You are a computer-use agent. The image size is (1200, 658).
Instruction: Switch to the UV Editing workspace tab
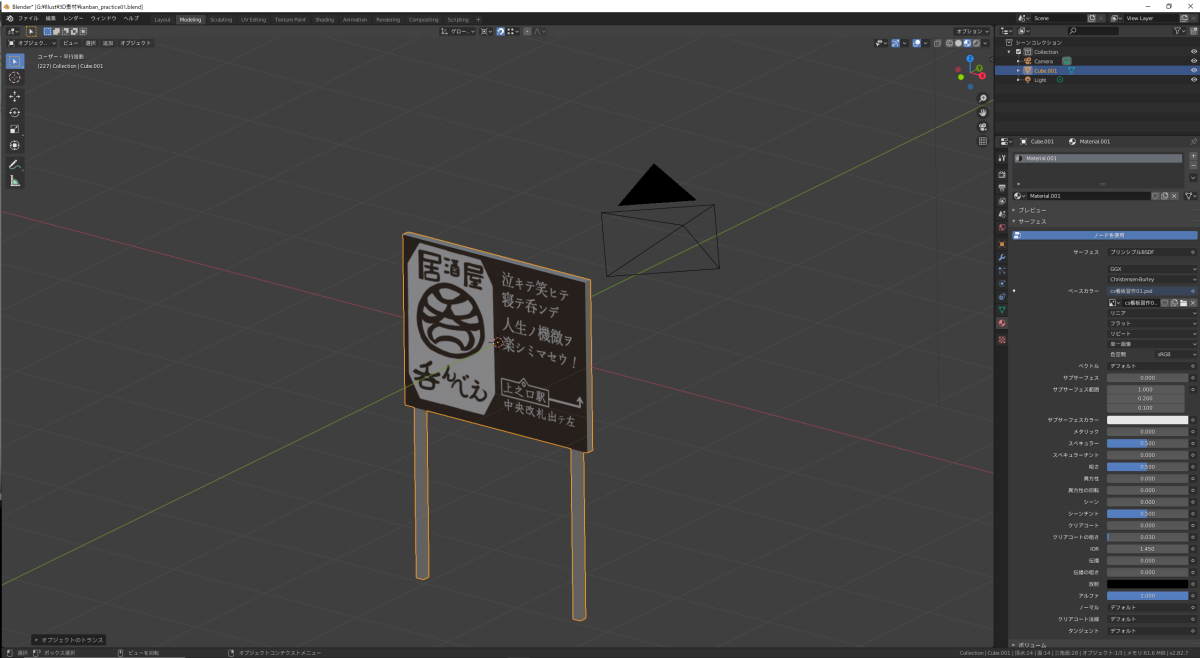click(x=253, y=19)
